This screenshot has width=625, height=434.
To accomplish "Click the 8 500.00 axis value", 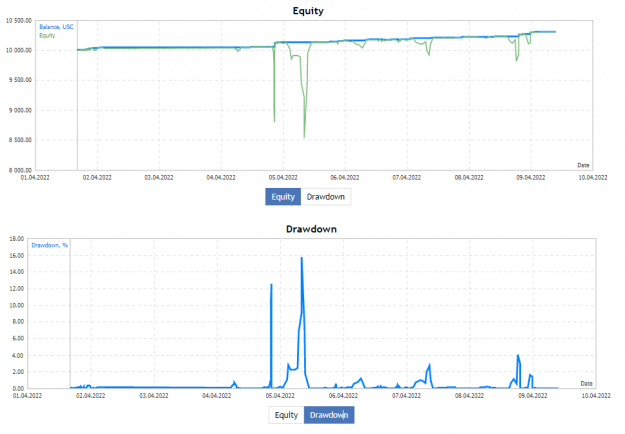I will (x=20, y=140).
